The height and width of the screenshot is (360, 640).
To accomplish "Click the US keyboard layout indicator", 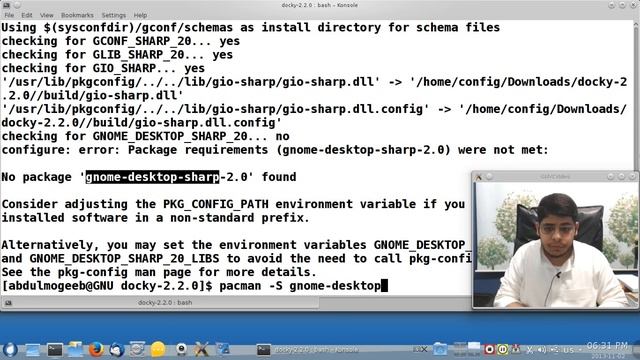I will (569, 350).
